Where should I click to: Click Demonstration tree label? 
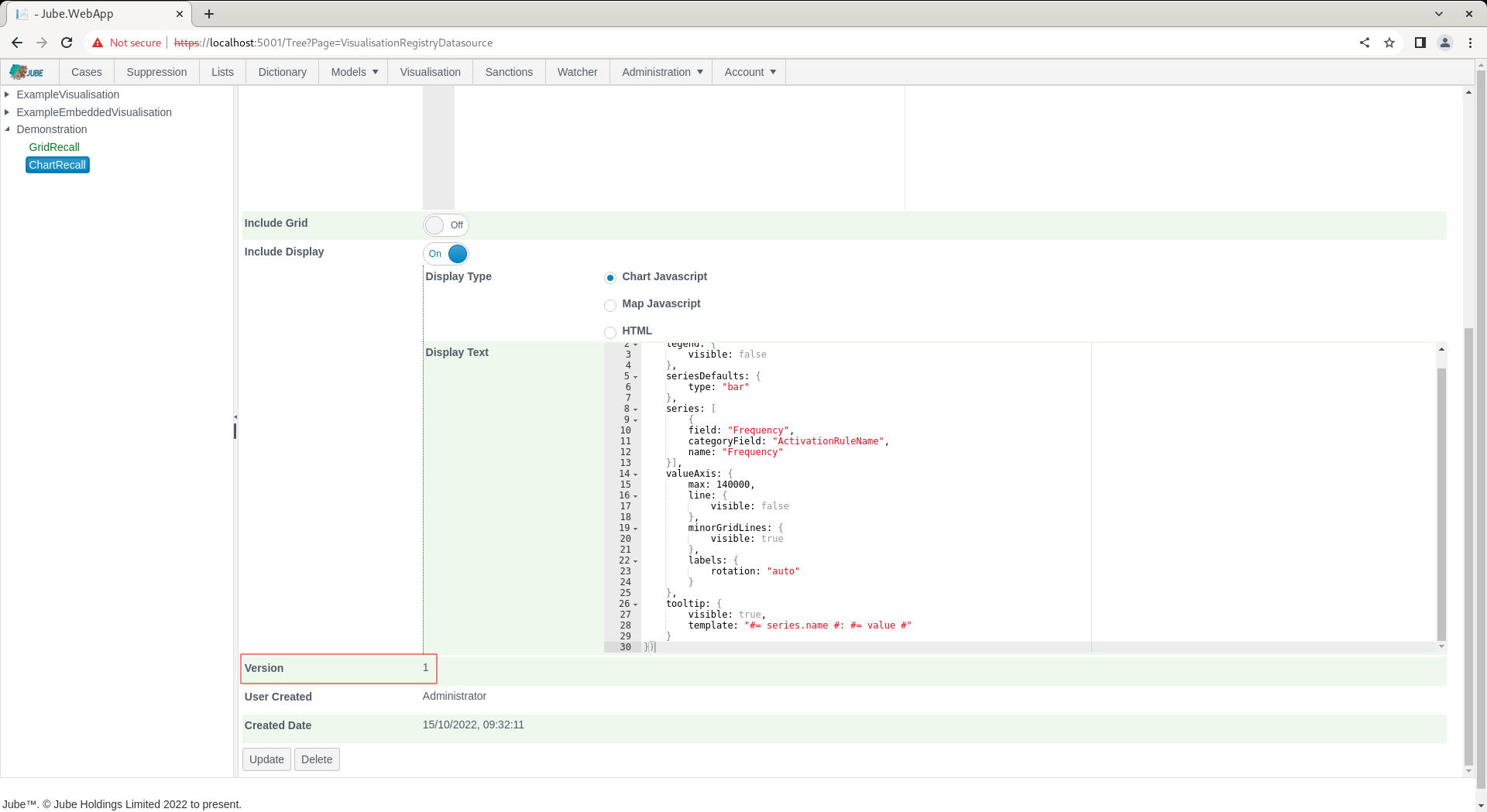[52, 129]
